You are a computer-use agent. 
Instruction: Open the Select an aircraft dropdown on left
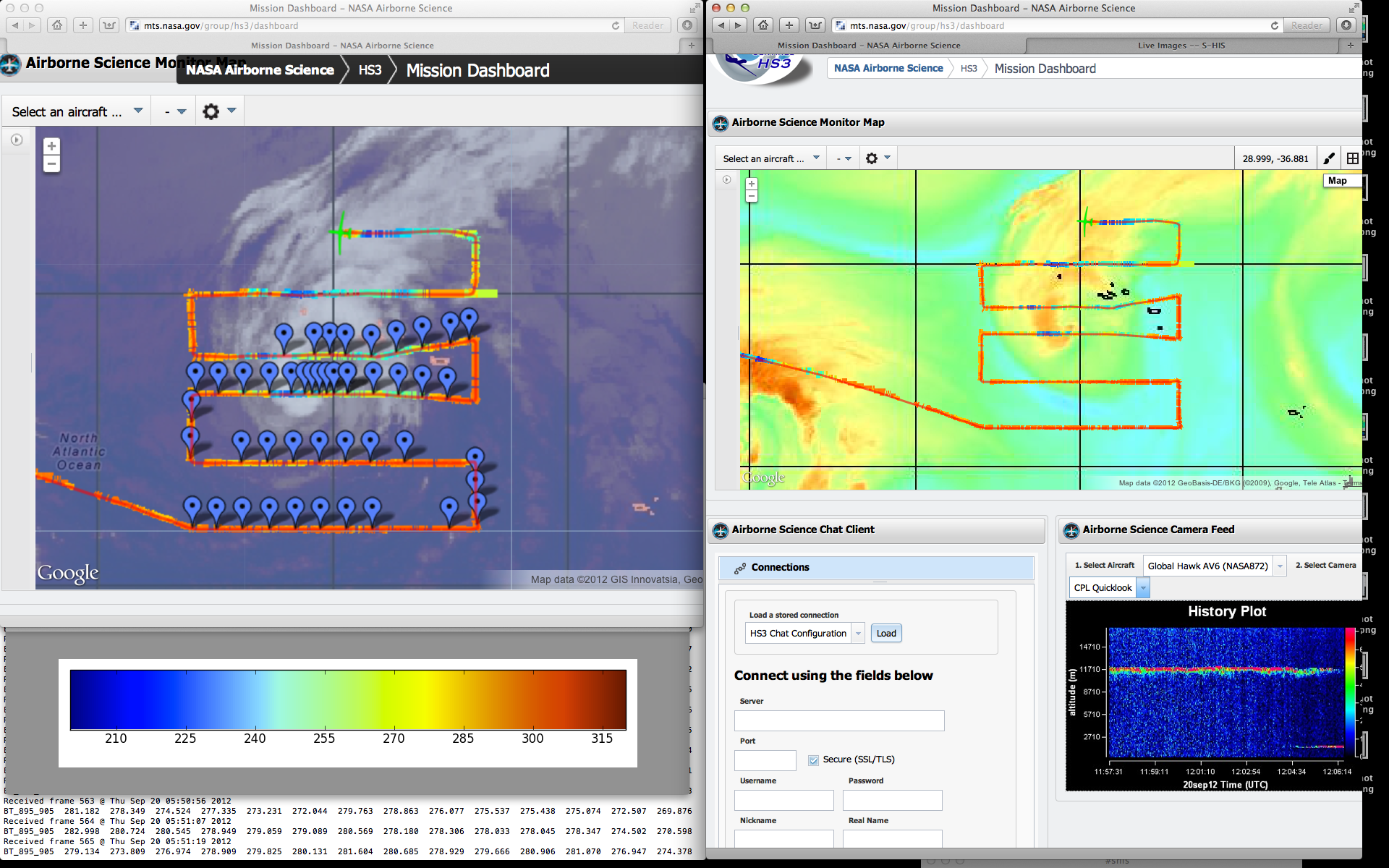tap(77, 111)
